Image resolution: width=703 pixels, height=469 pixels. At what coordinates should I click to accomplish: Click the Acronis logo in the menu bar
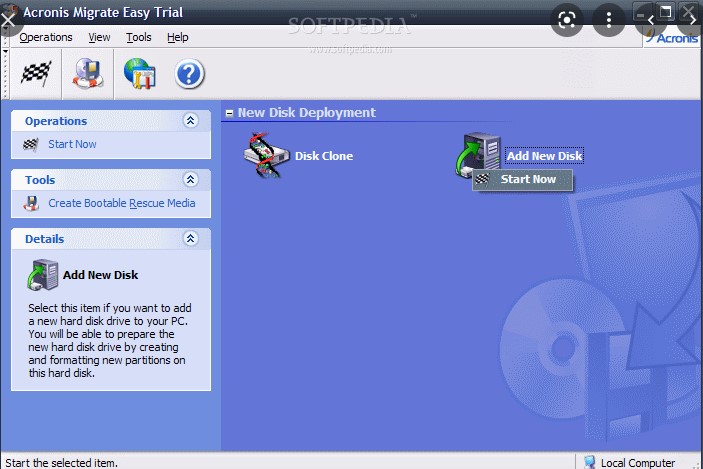[672, 38]
